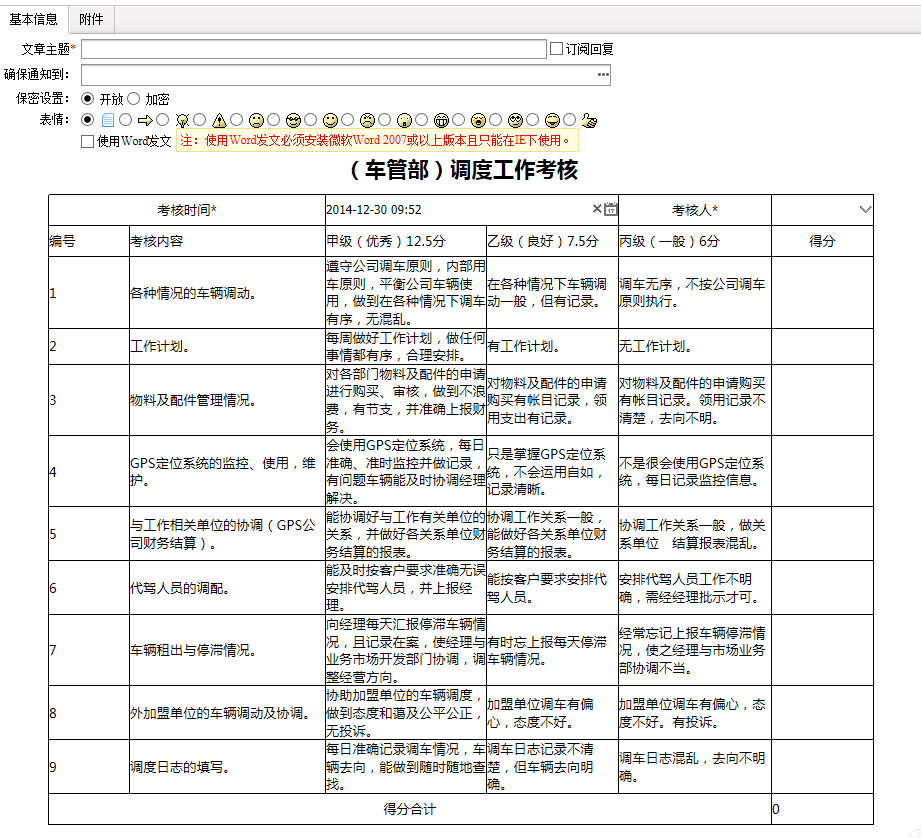
Task: Click the 甲级（优秀）12.5分 header
Action: pyautogui.click(x=406, y=241)
